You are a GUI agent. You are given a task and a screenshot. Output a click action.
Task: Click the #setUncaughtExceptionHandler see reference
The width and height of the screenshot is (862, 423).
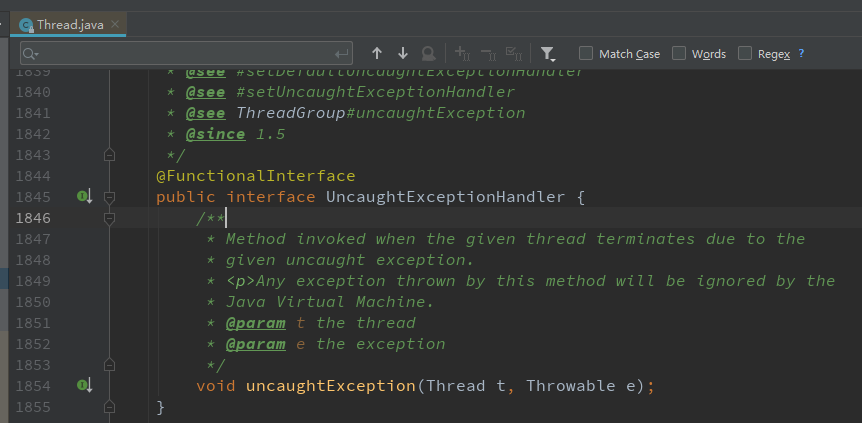pos(375,92)
